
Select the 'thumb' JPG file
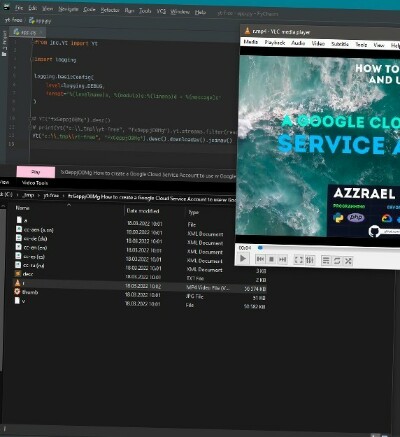(x=26, y=292)
